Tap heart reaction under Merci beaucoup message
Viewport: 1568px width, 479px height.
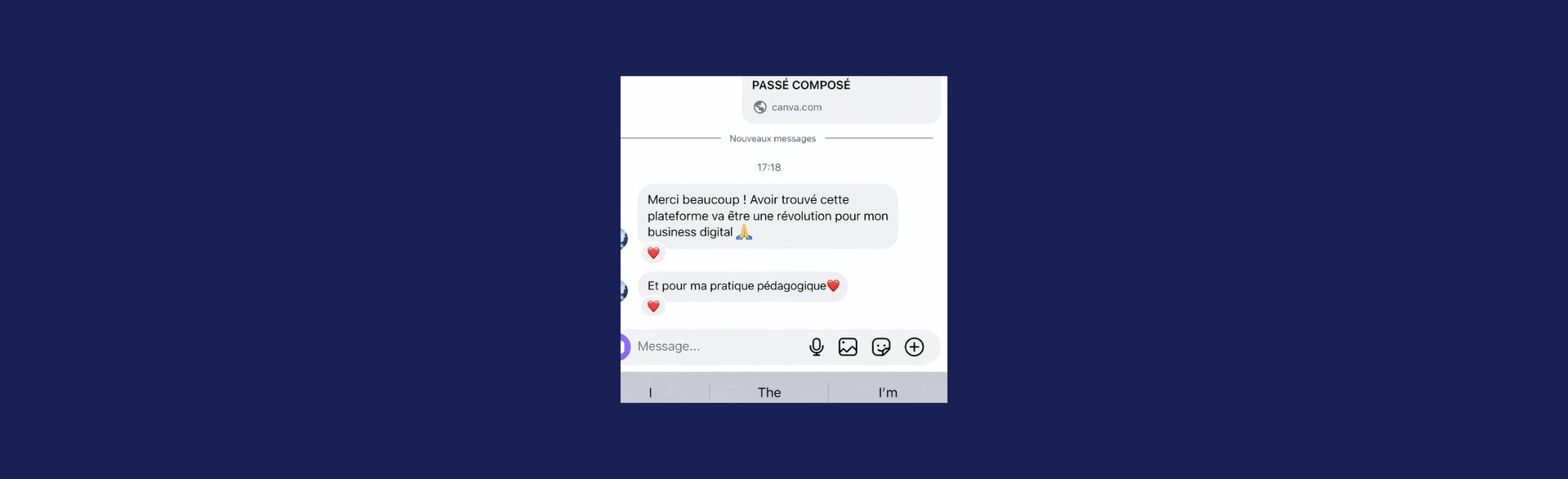[653, 253]
